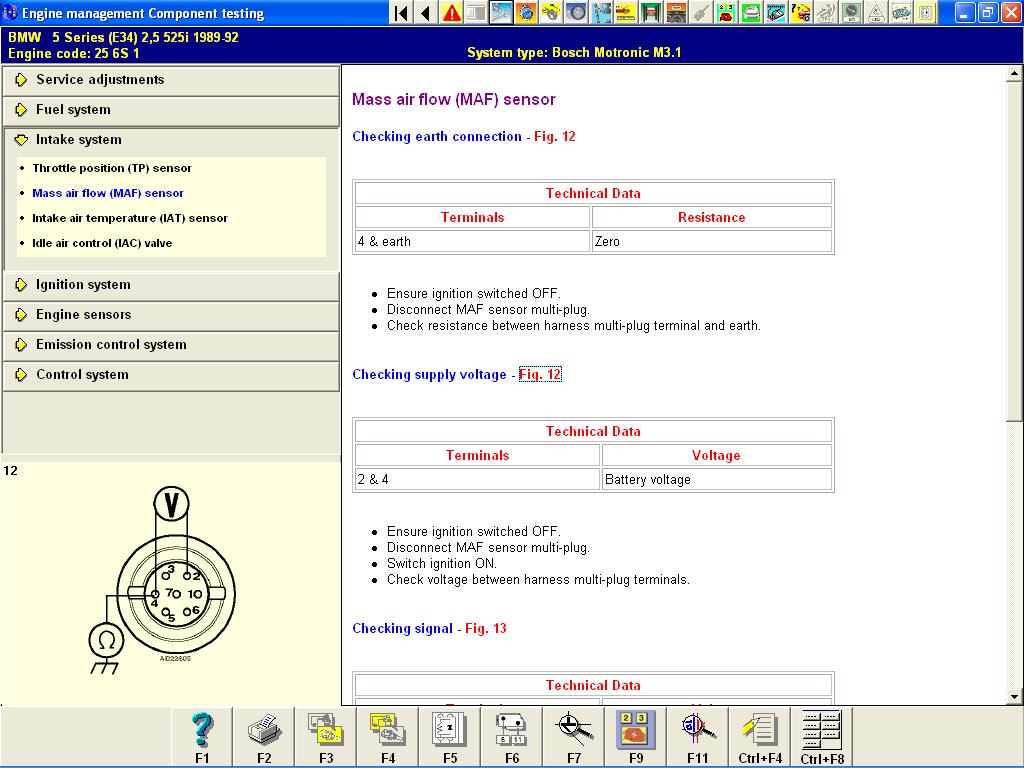Select the F9 engine management icon
The height and width of the screenshot is (768, 1024).
[636, 737]
